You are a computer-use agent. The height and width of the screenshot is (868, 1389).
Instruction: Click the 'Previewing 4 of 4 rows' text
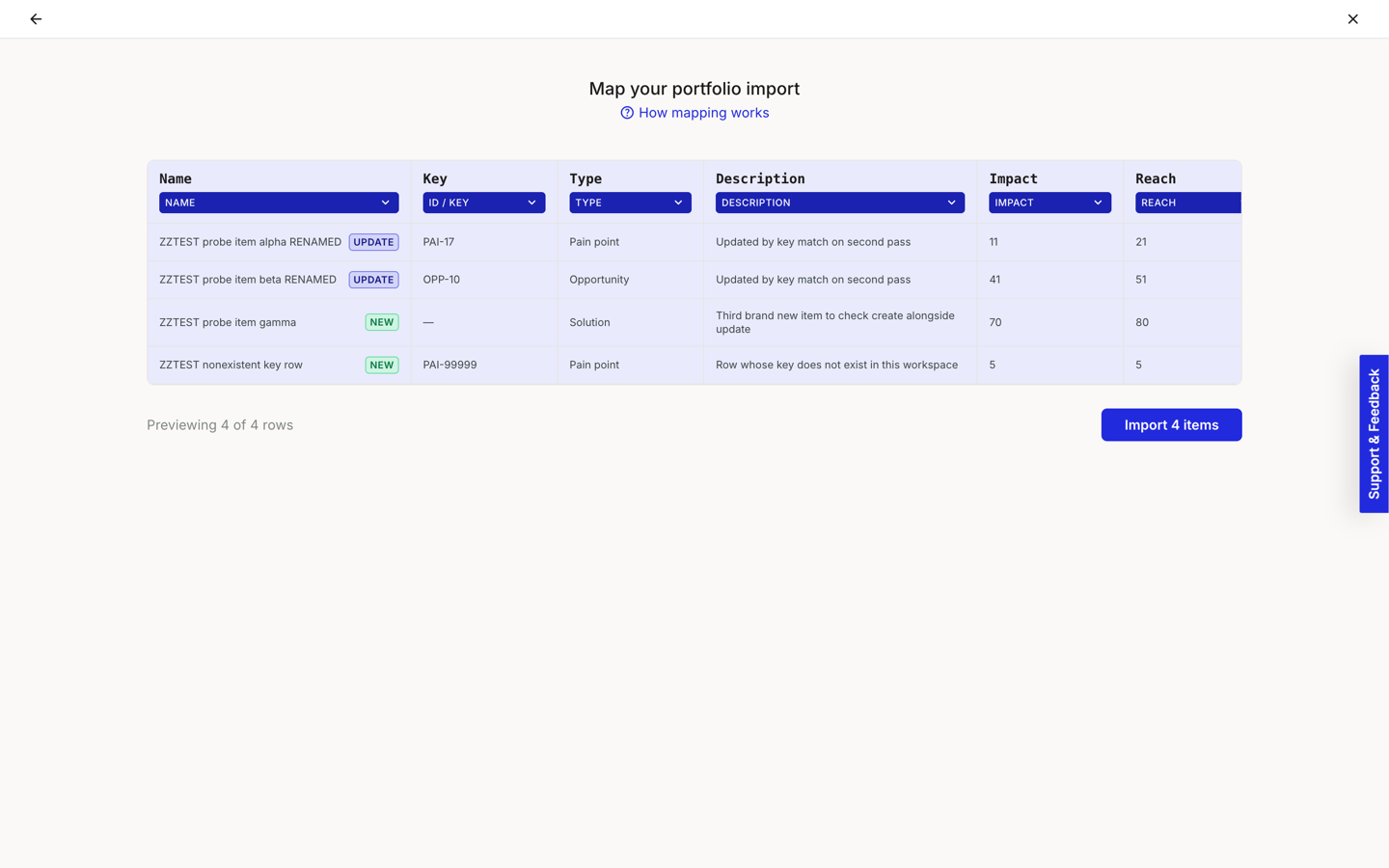pyautogui.click(x=220, y=425)
